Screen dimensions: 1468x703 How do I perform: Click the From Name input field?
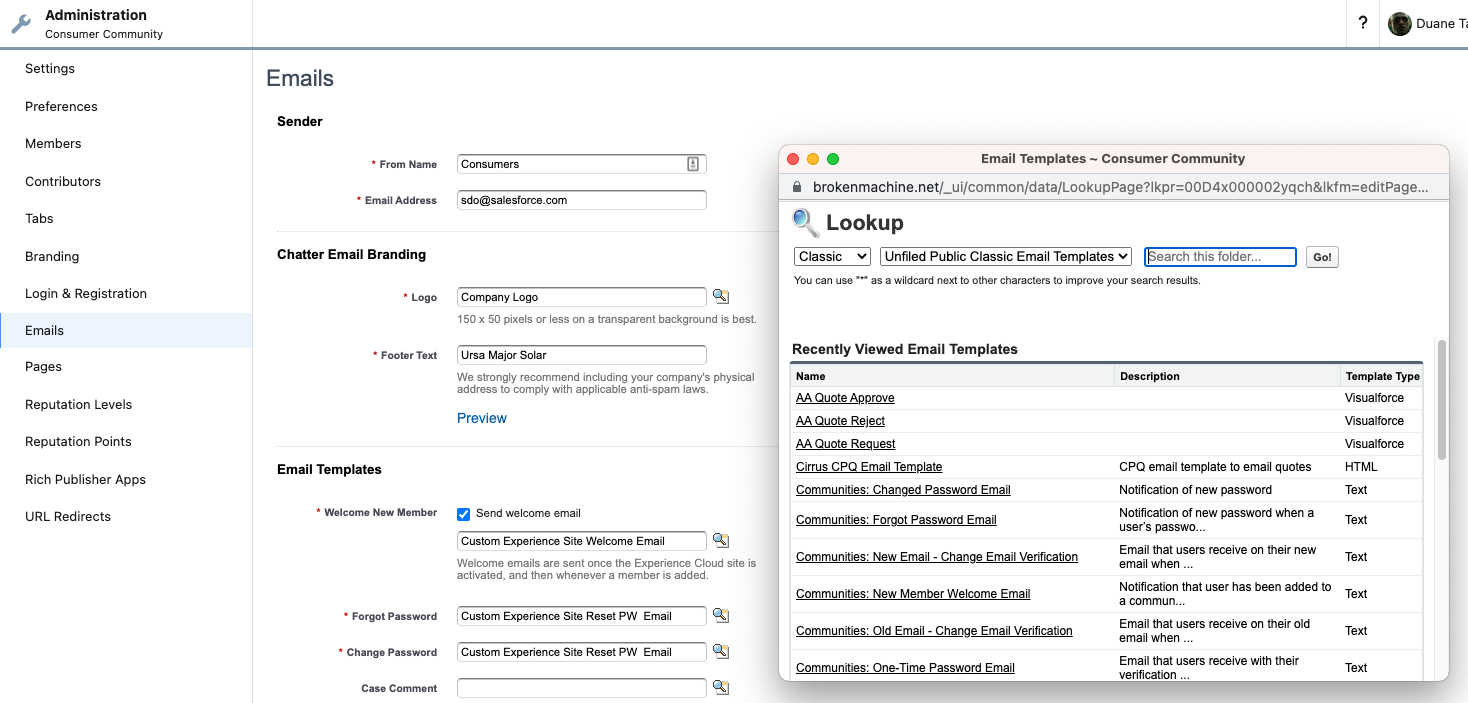coord(582,164)
